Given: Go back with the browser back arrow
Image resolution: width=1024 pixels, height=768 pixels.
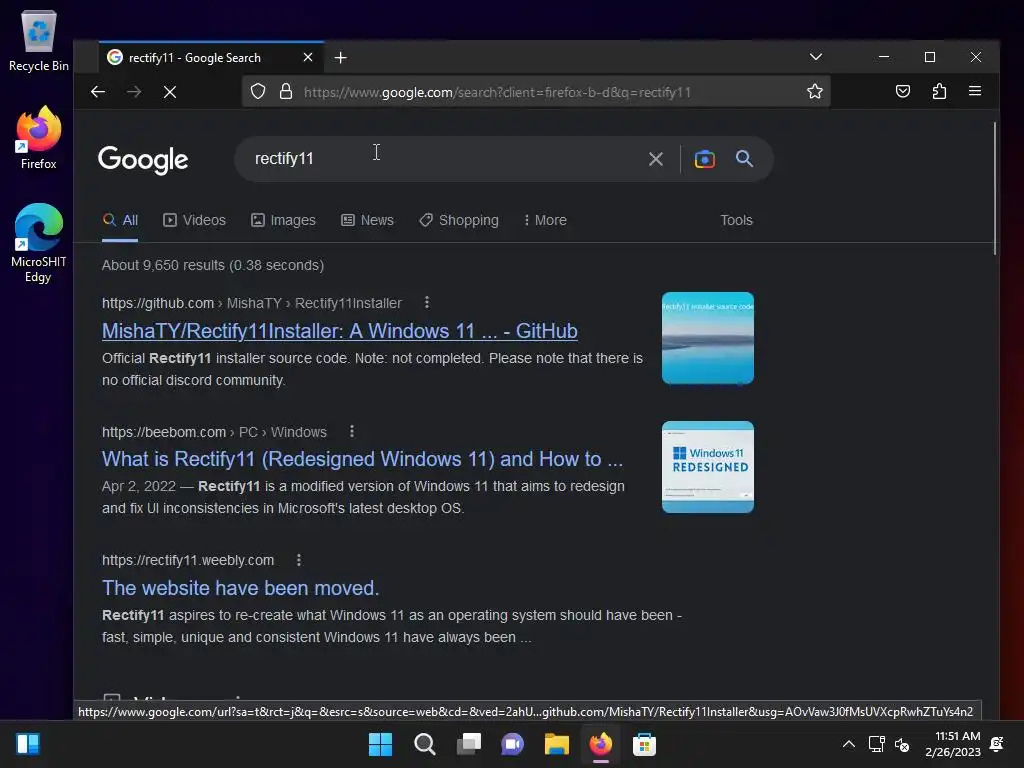Looking at the screenshot, I should [x=98, y=92].
